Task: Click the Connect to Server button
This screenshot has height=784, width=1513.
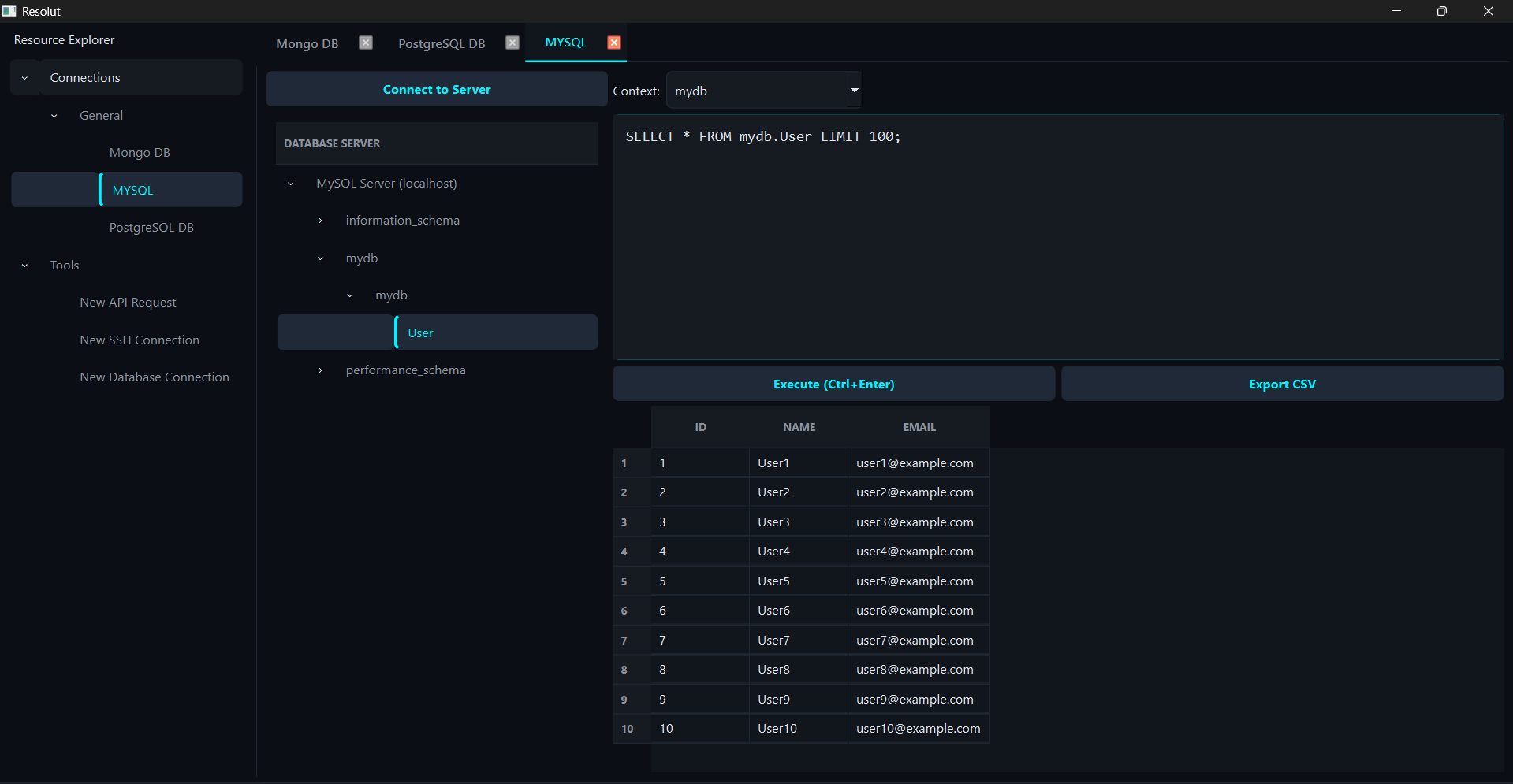Action: click(x=436, y=89)
